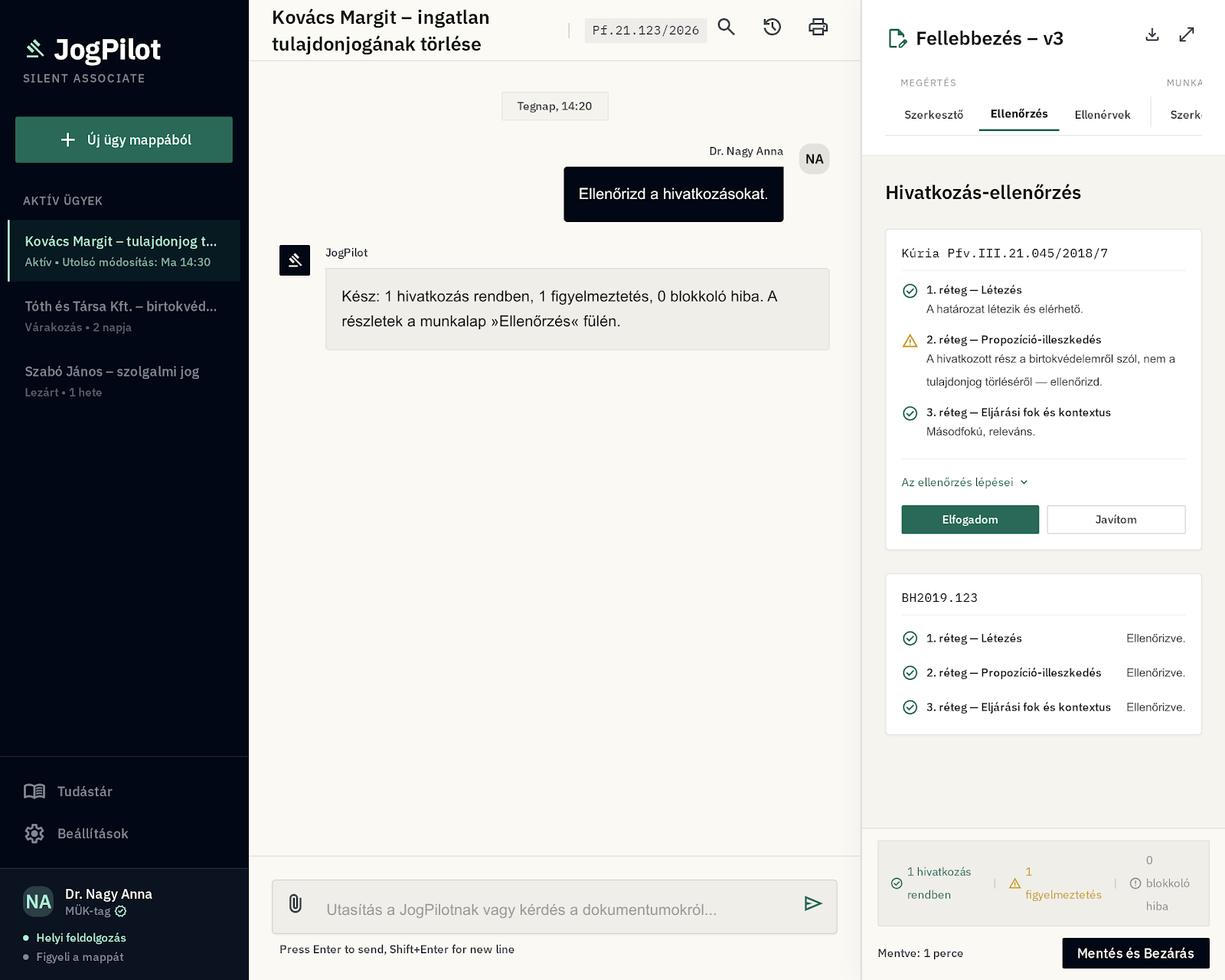This screenshot has width=1225, height=980.
Task: Open the Ellenérvek tab
Action: [x=1102, y=115]
